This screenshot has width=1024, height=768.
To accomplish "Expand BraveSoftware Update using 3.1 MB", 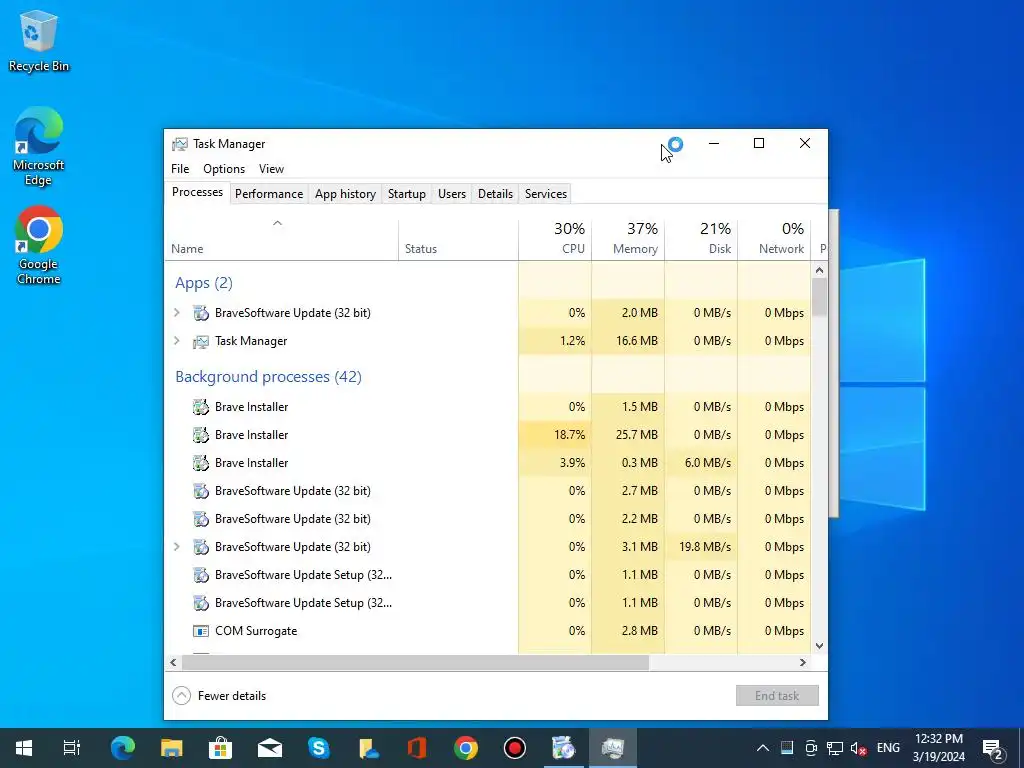I will (176, 547).
